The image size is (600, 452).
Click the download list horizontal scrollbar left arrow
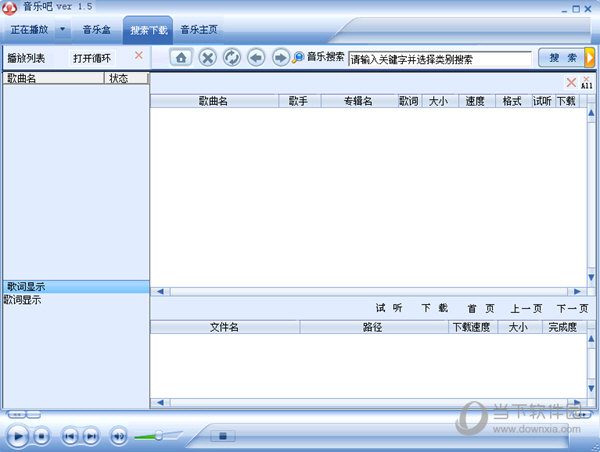click(x=160, y=402)
